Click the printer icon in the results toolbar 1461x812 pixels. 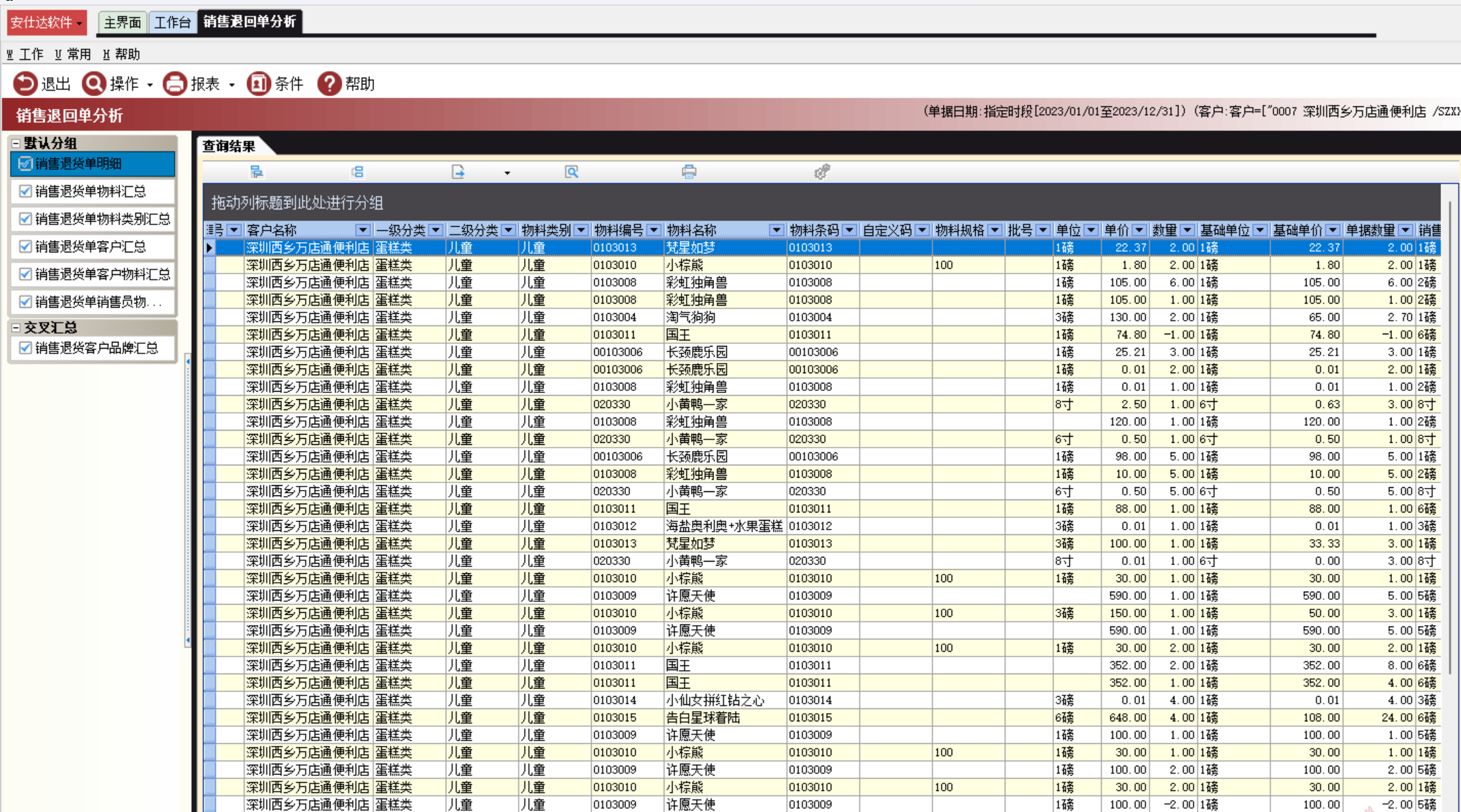[689, 172]
